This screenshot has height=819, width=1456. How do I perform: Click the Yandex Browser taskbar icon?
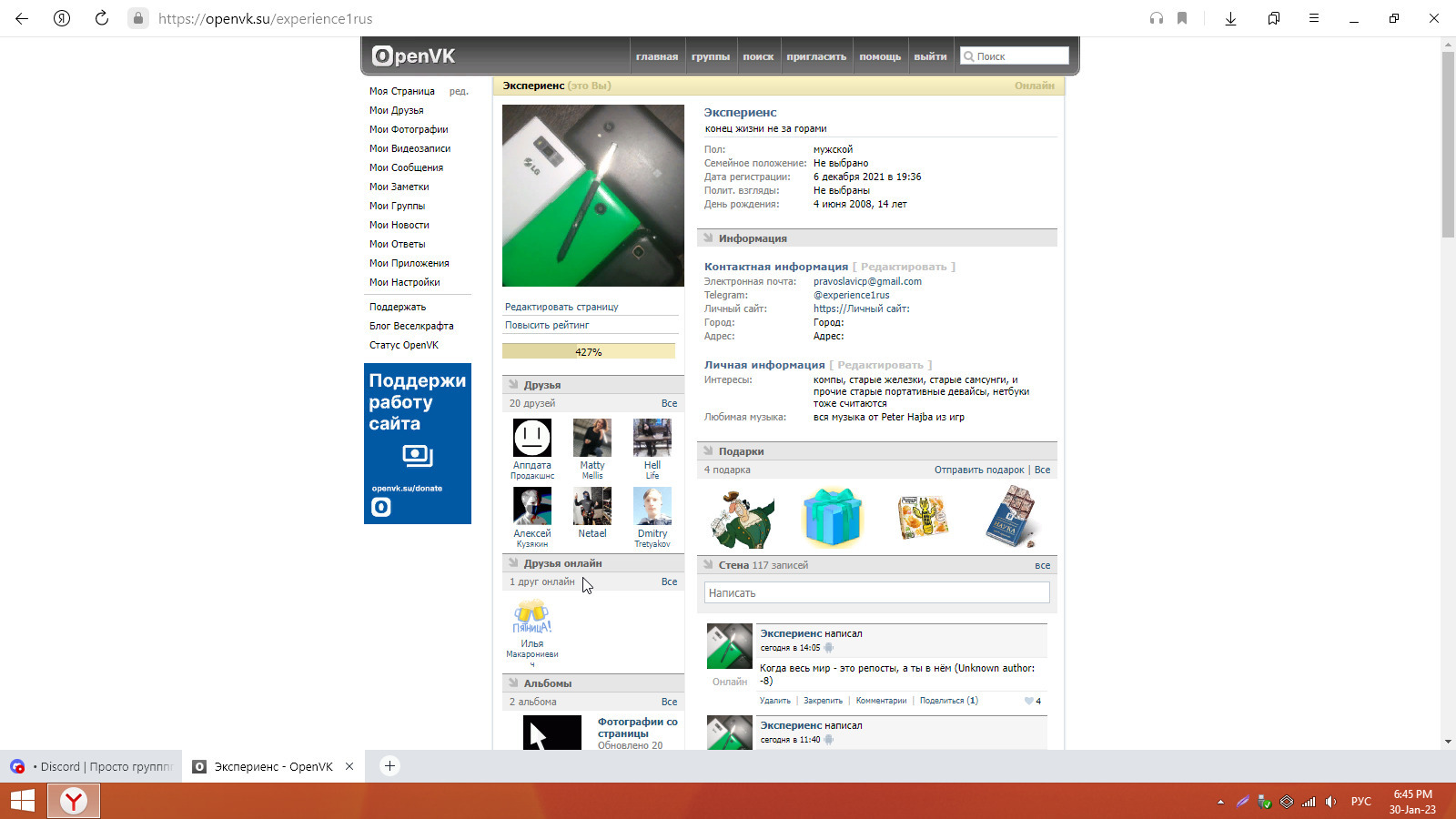74,801
